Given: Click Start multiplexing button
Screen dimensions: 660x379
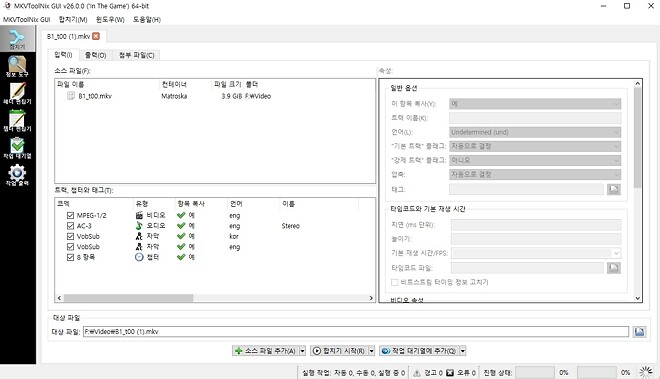Looking at the screenshot, I should (339, 351).
